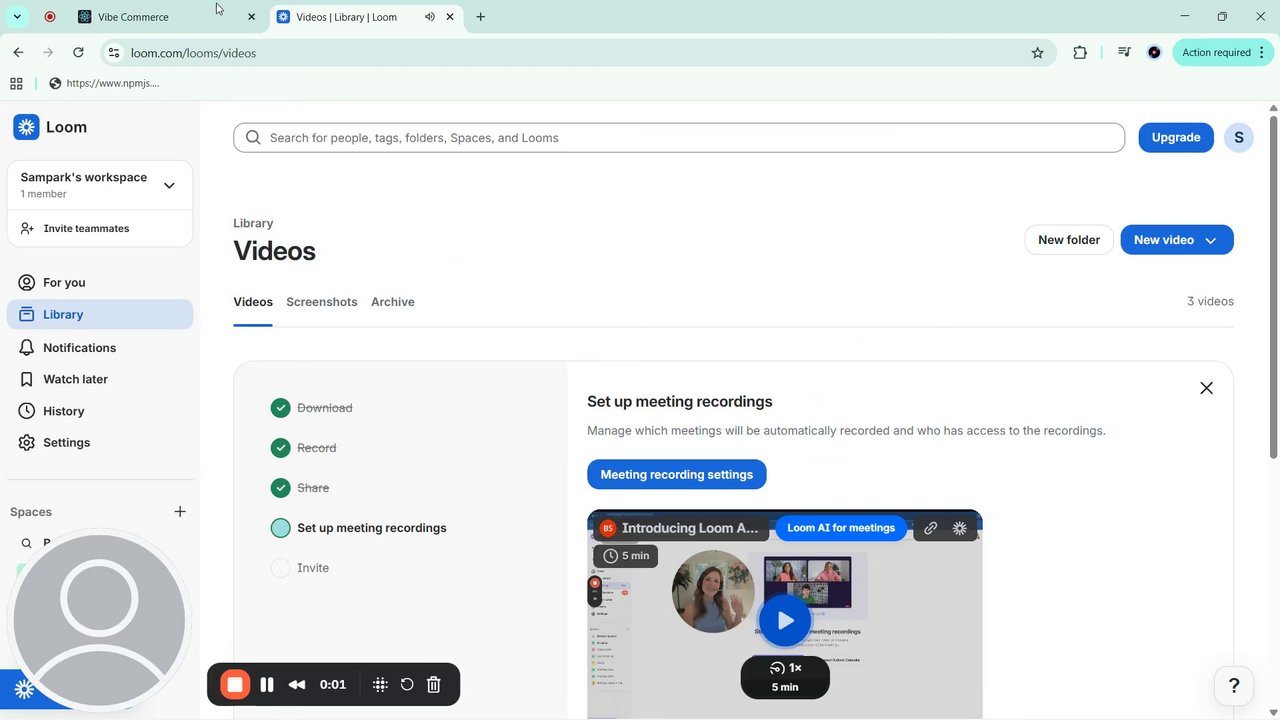The height and width of the screenshot is (720, 1280).
Task: Switch to the Screenshots tab
Action: [322, 302]
